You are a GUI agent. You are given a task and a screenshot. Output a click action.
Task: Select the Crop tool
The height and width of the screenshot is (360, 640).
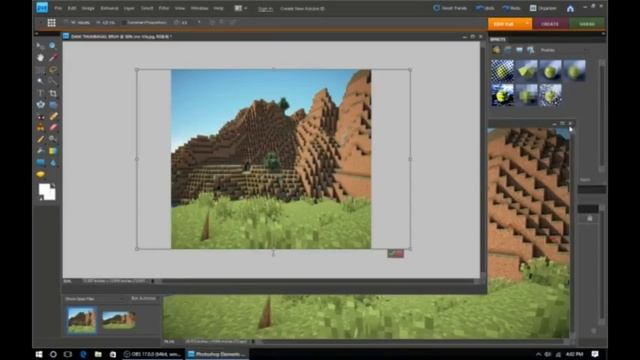click(x=53, y=93)
